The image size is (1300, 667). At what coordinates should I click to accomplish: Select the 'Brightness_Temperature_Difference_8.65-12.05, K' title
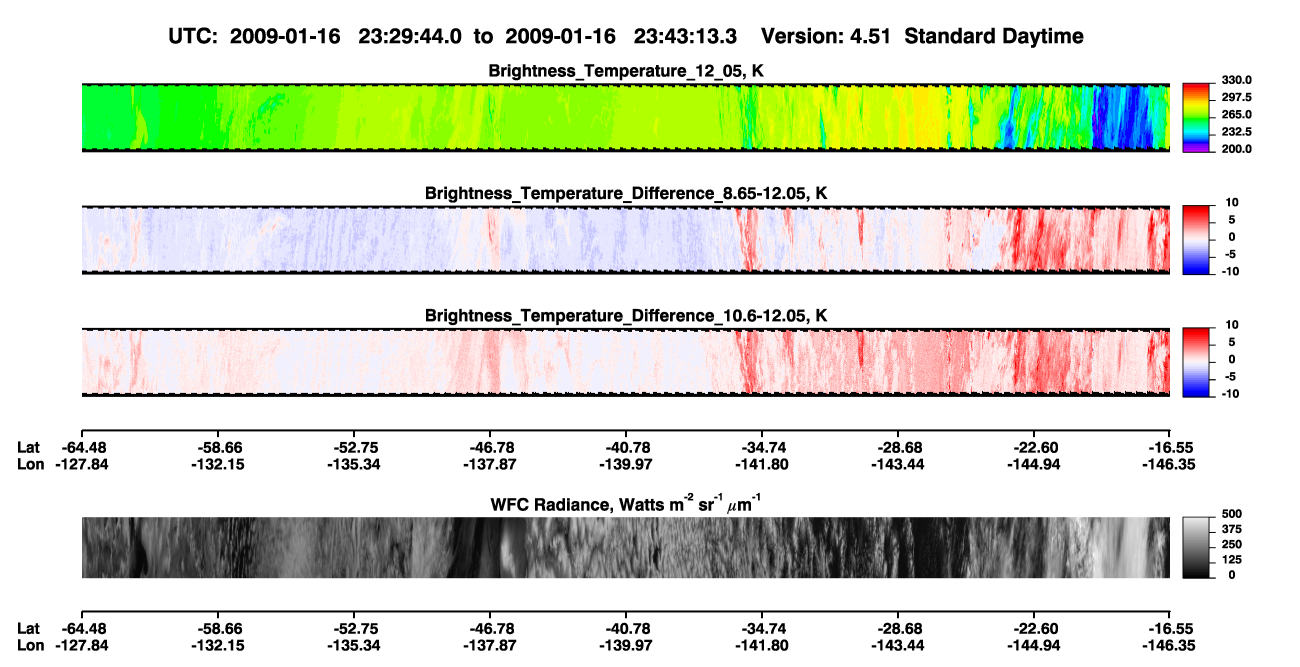626,193
